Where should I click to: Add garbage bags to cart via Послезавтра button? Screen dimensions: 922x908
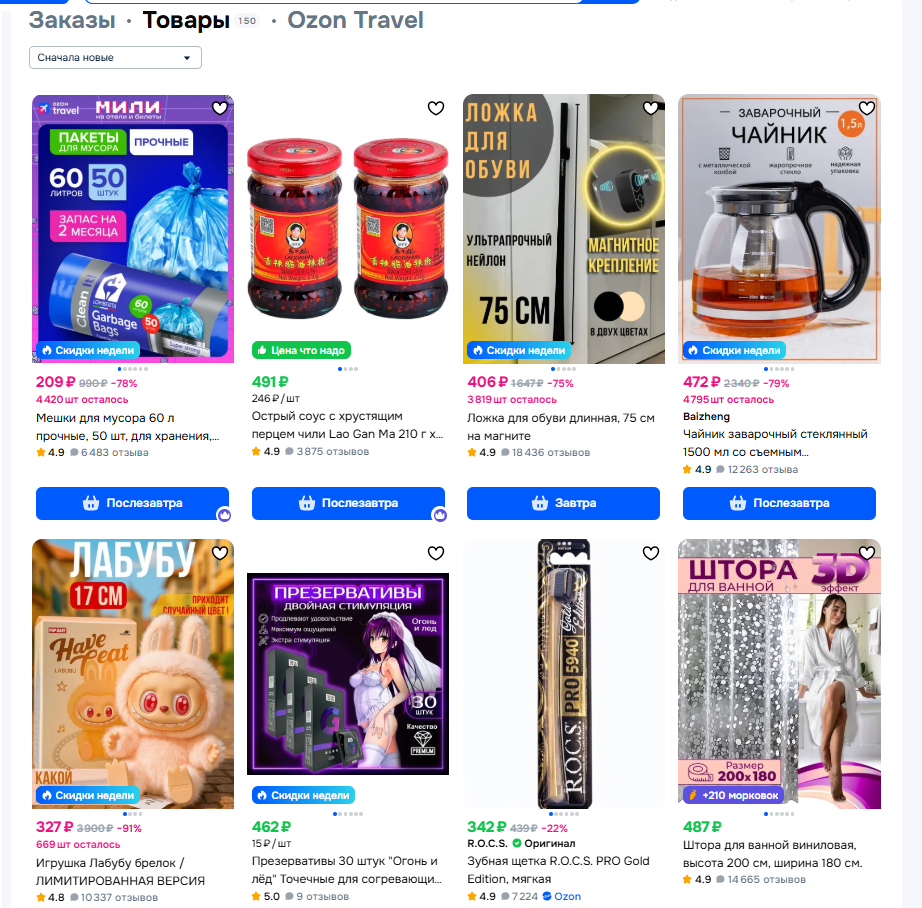point(132,503)
